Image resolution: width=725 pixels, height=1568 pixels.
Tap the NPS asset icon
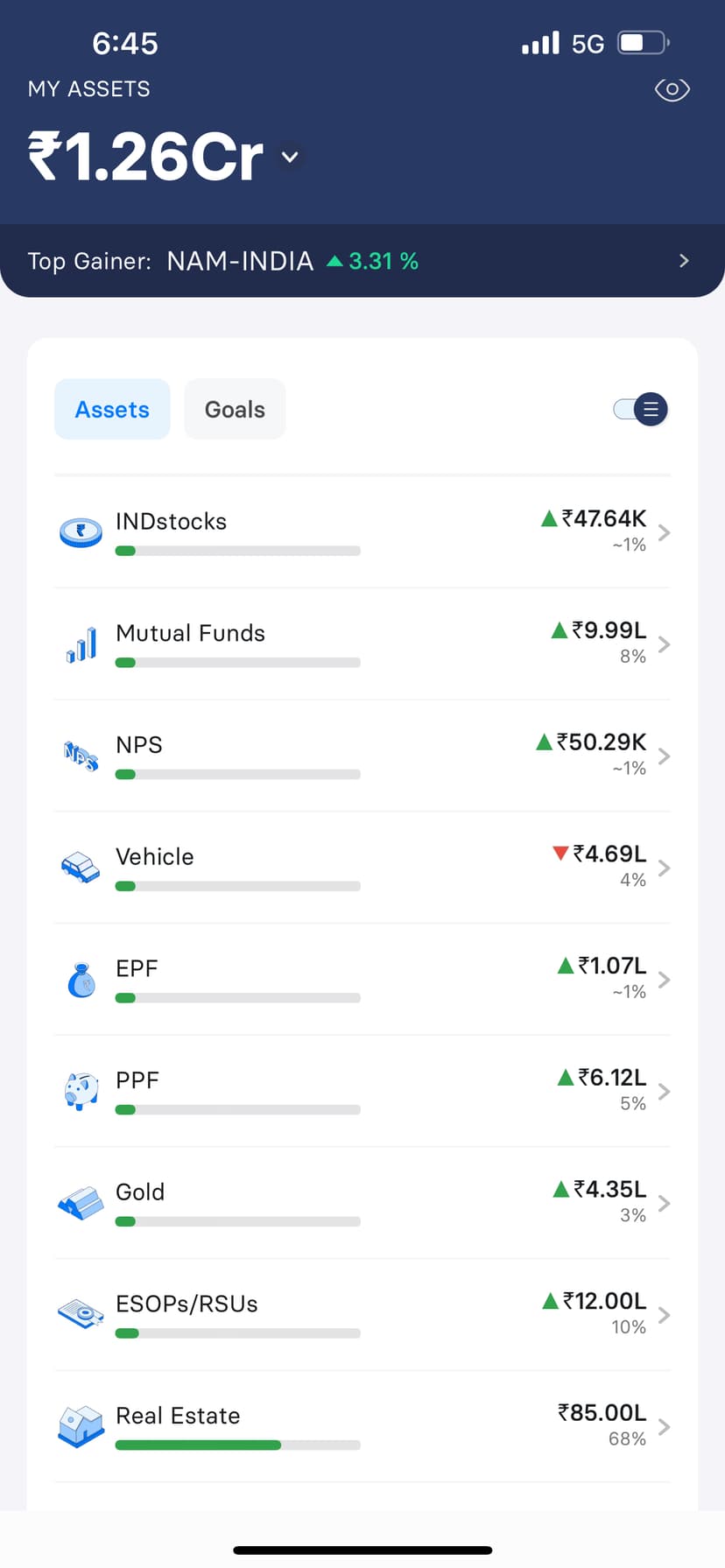point(81,755)
